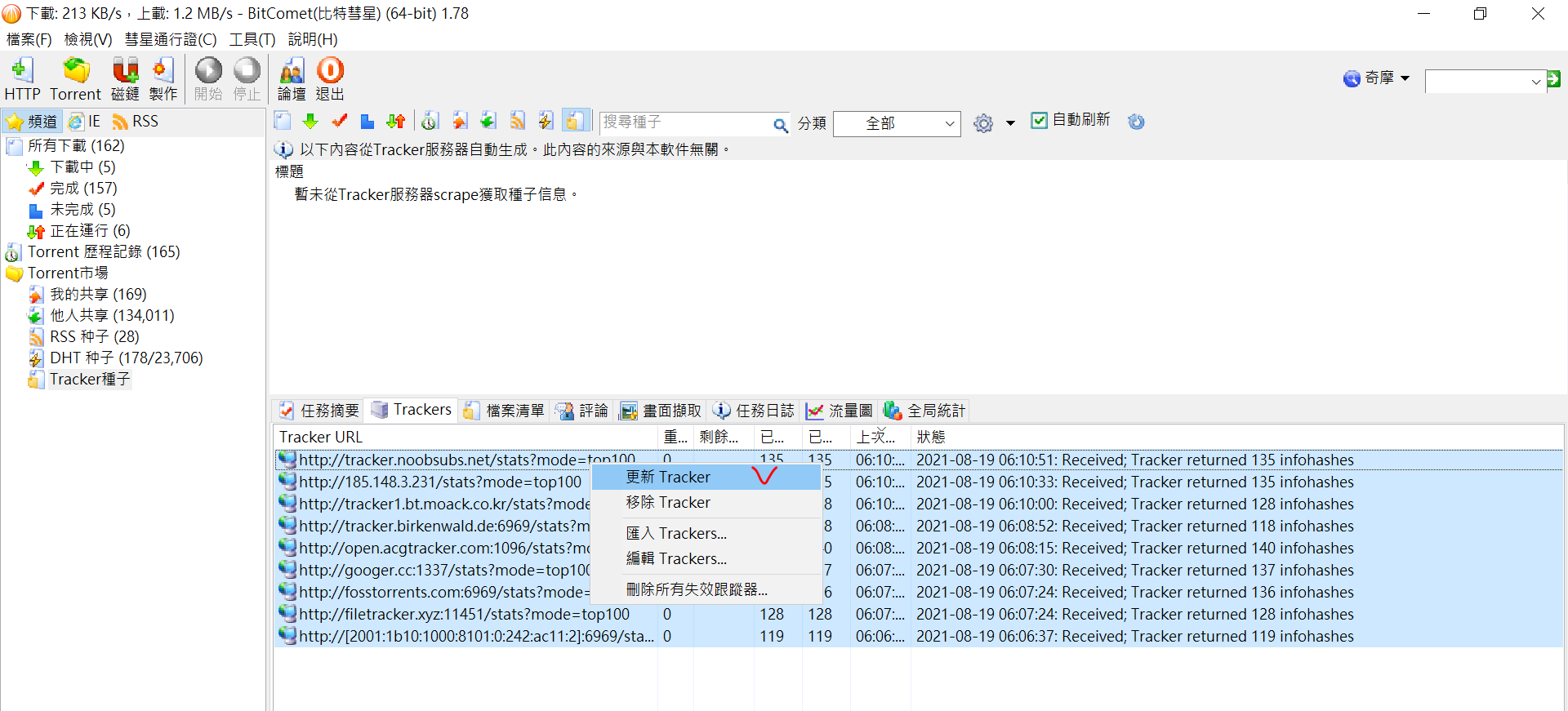Click the my shares icon in list toolbar
1568x711 pixels.
pyautogui.click(x=460, y=122)
